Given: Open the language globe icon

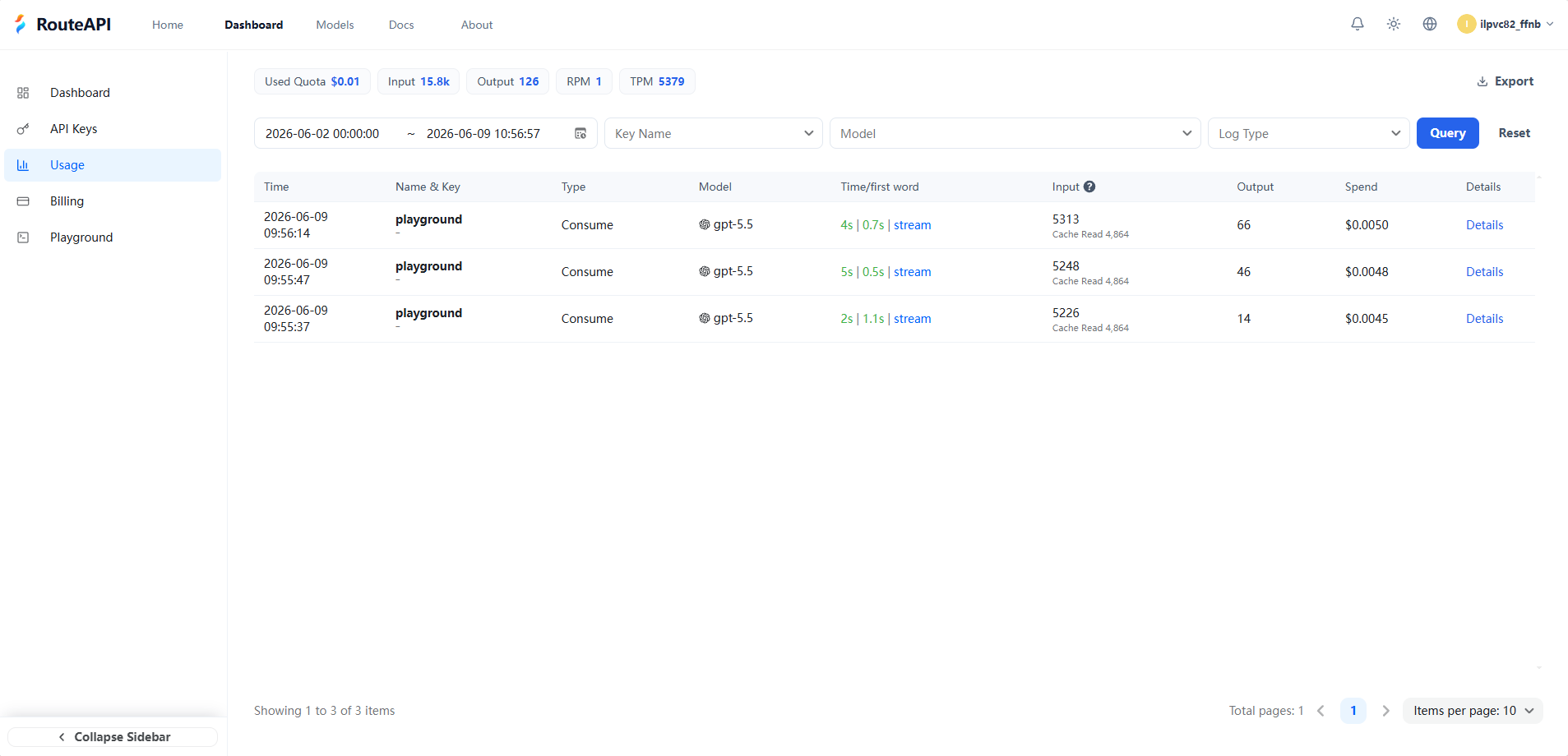Looking at the screenshot, I should point(1430,24).
